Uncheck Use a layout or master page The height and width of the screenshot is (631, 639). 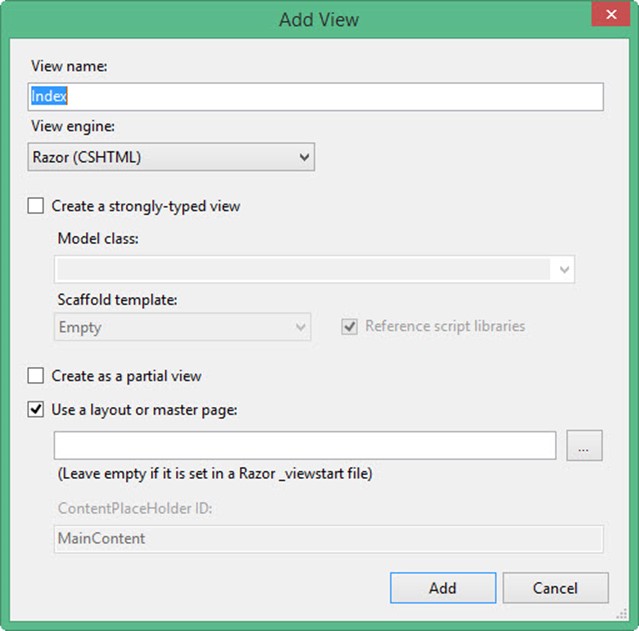(36, 409)
